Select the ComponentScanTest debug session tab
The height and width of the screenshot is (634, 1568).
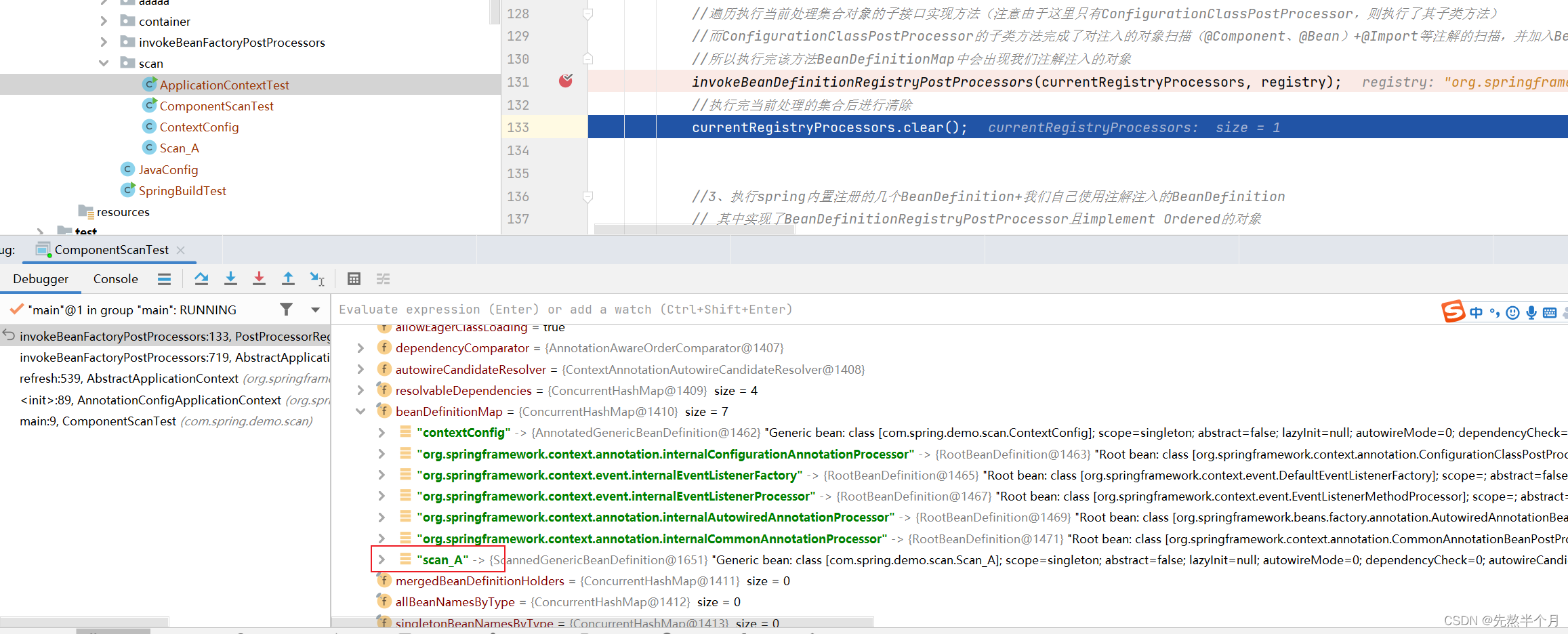click(111, 249)
